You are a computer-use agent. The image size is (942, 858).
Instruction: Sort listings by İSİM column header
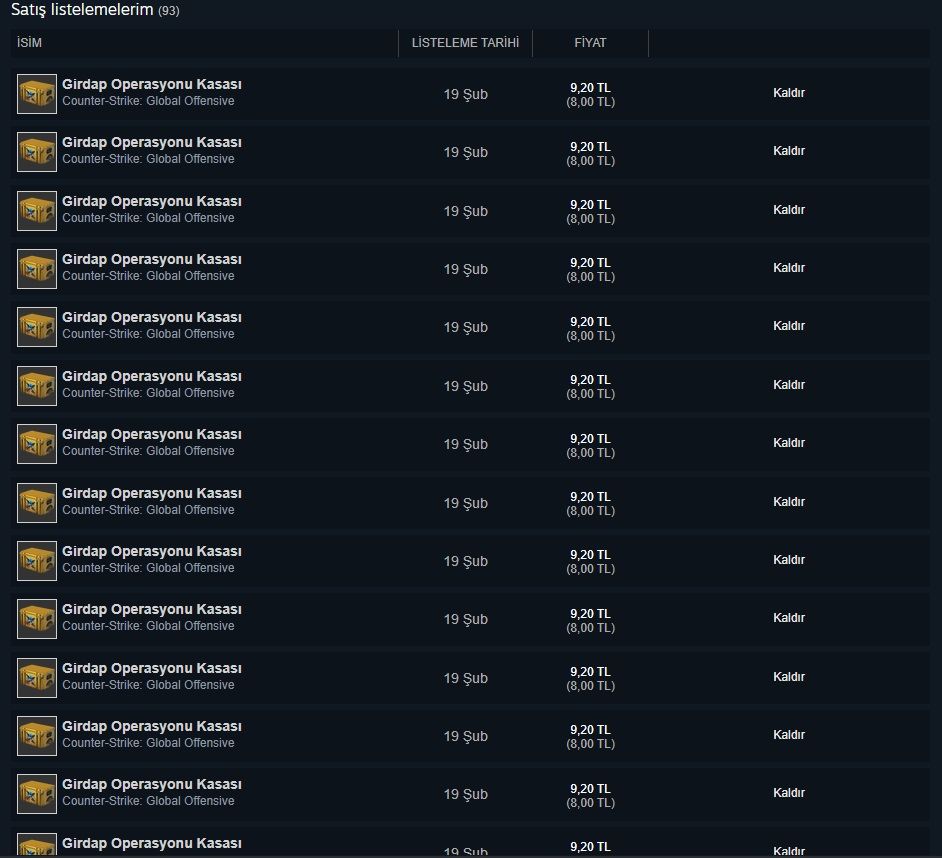(30, 43)
